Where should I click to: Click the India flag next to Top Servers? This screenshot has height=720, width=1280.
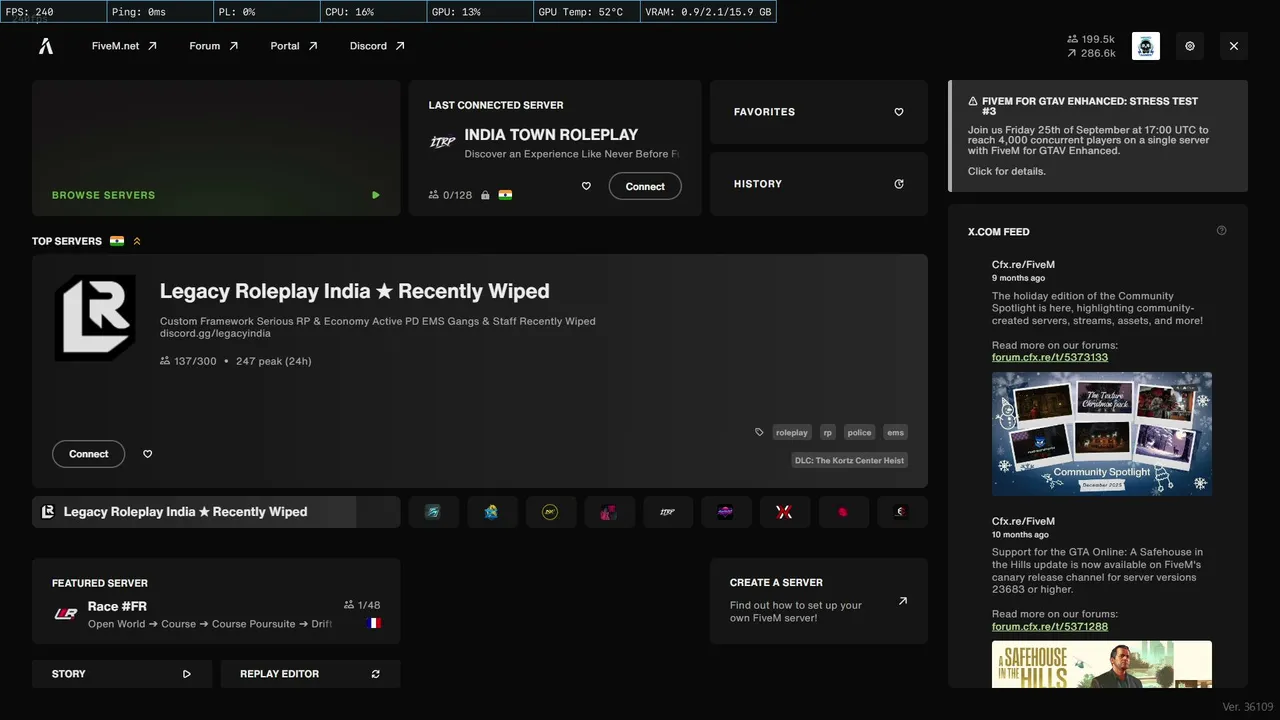click(117, 241)
